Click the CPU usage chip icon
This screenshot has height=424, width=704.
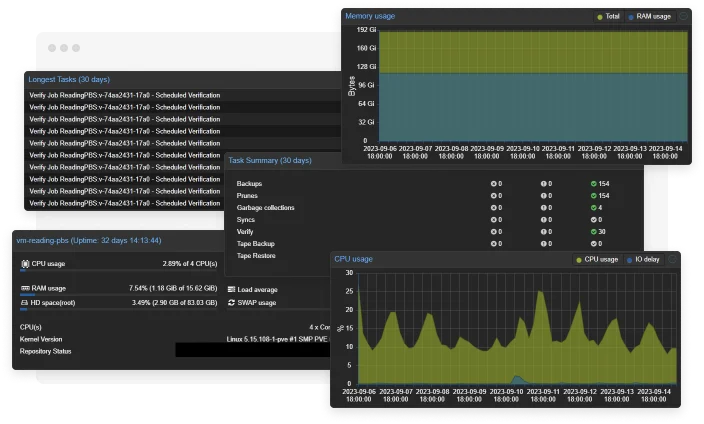pyautogui.click(x=25, y=264)
